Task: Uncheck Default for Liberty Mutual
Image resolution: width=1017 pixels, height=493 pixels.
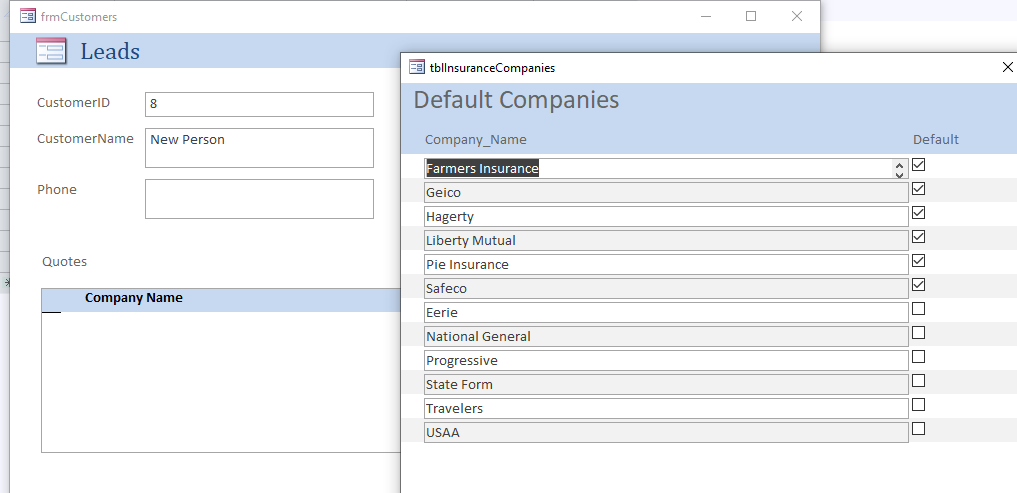Action: [918, 237]
